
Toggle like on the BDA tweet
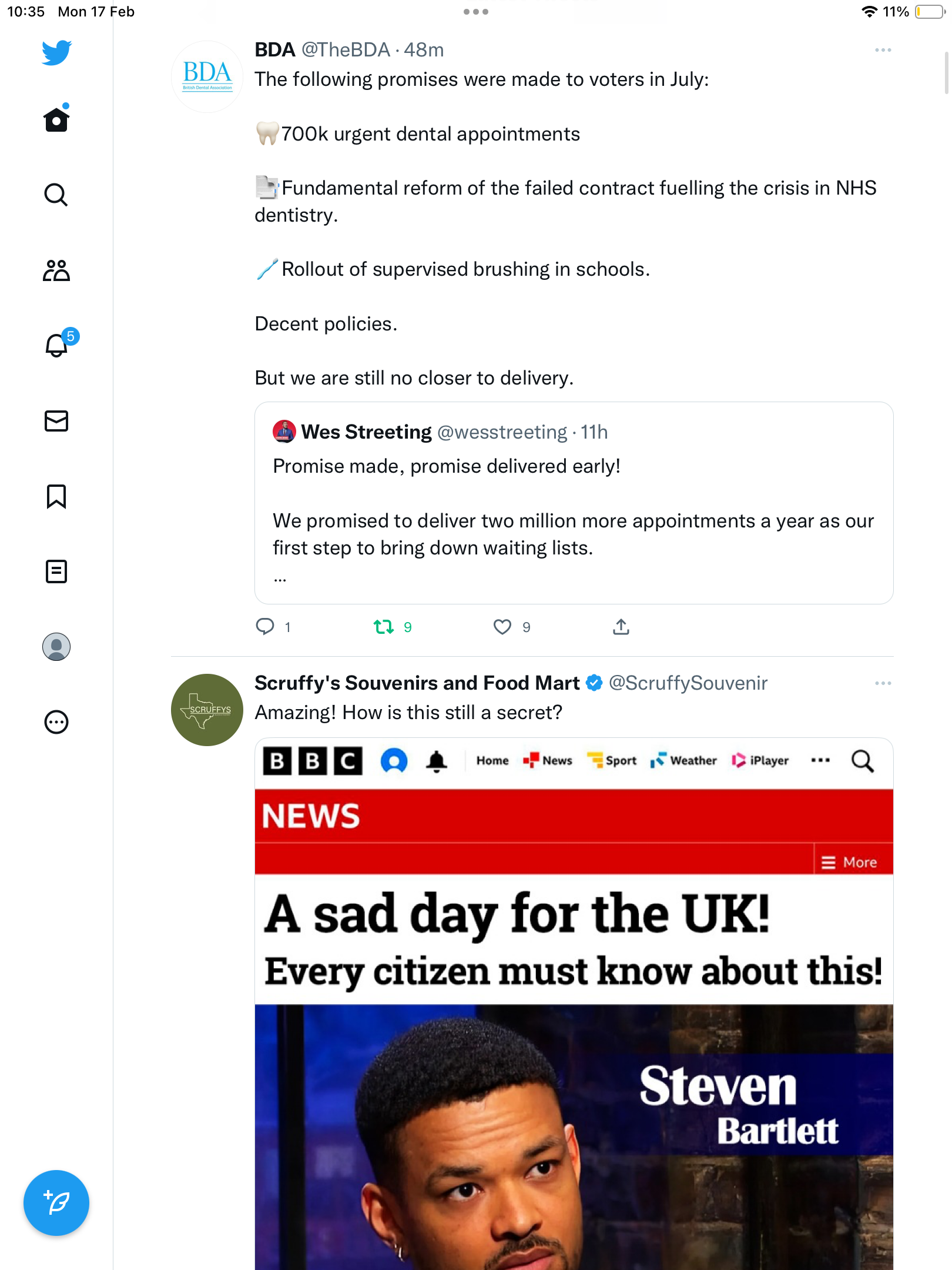point(502,627)
